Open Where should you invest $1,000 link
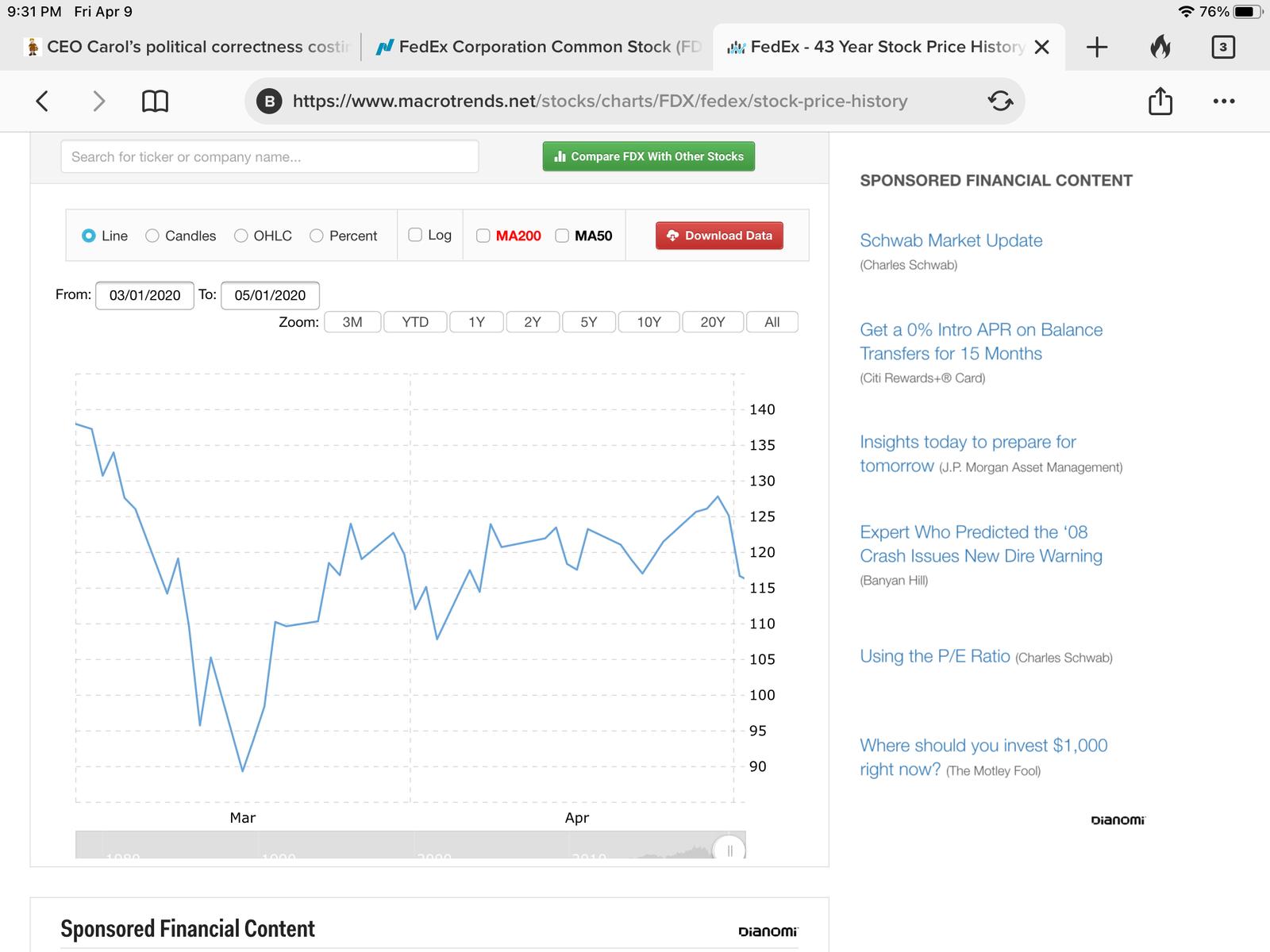The image size is (1270, 952). pos(983,757)
